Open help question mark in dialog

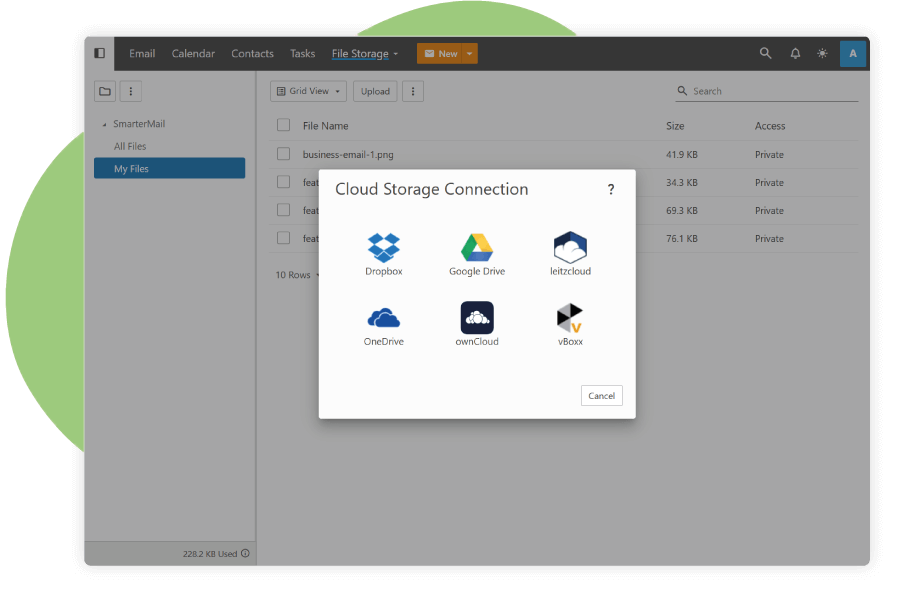click(611, 189)
